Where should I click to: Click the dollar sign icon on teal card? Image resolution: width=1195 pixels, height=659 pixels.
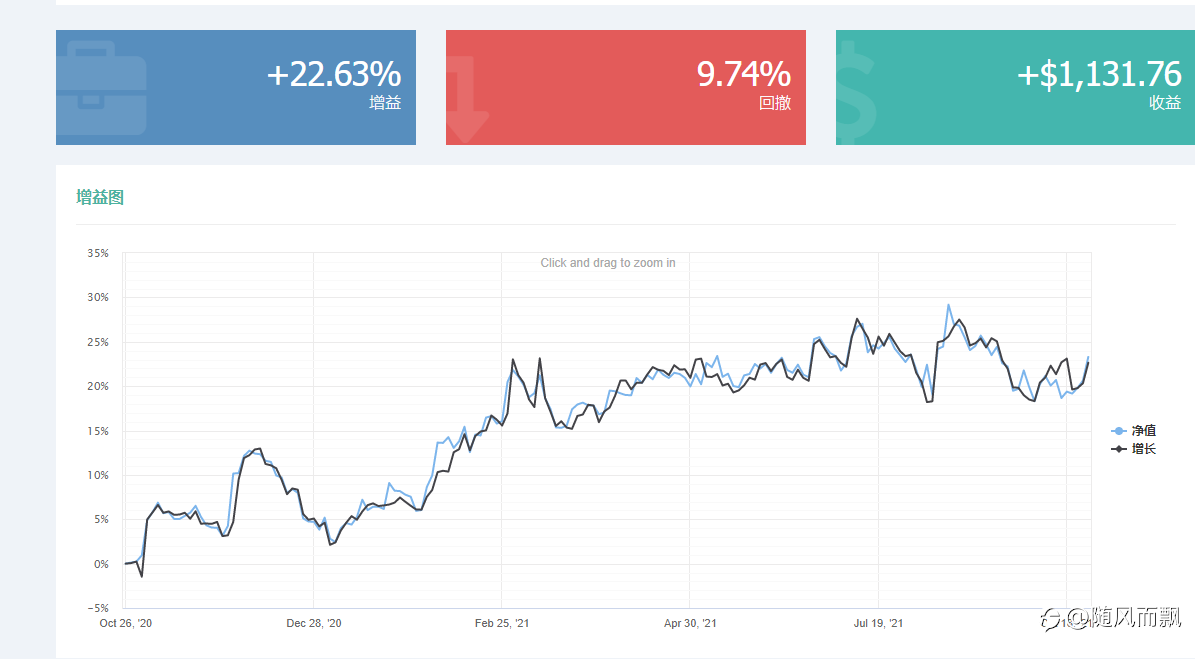(857, 91)
